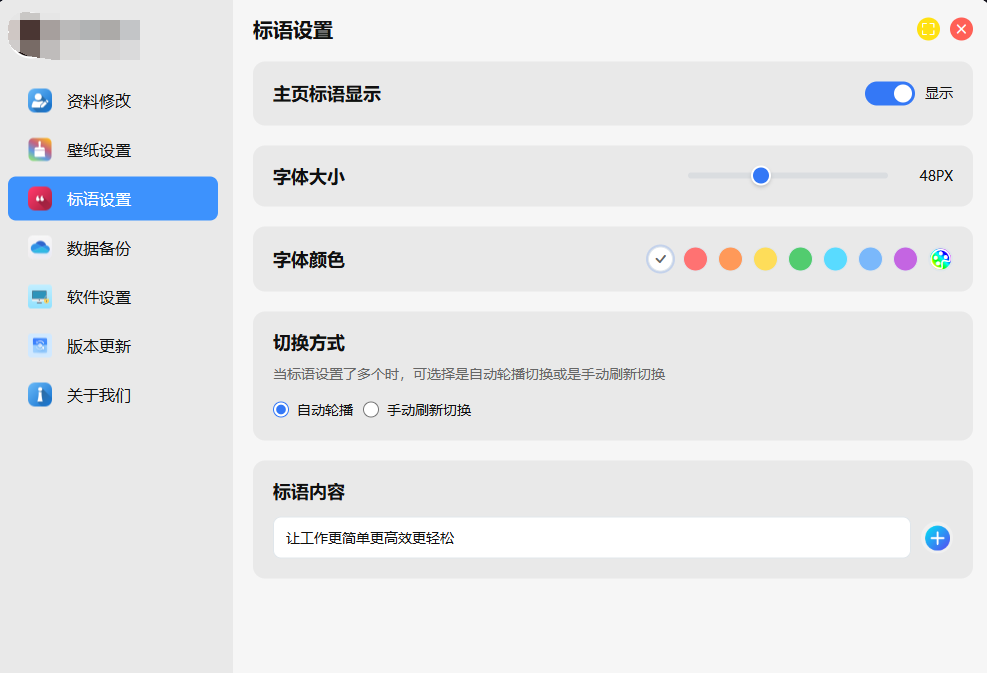Select the 自动轮播 radio option
The image size is (987, 673).
[x=281, y=410]
